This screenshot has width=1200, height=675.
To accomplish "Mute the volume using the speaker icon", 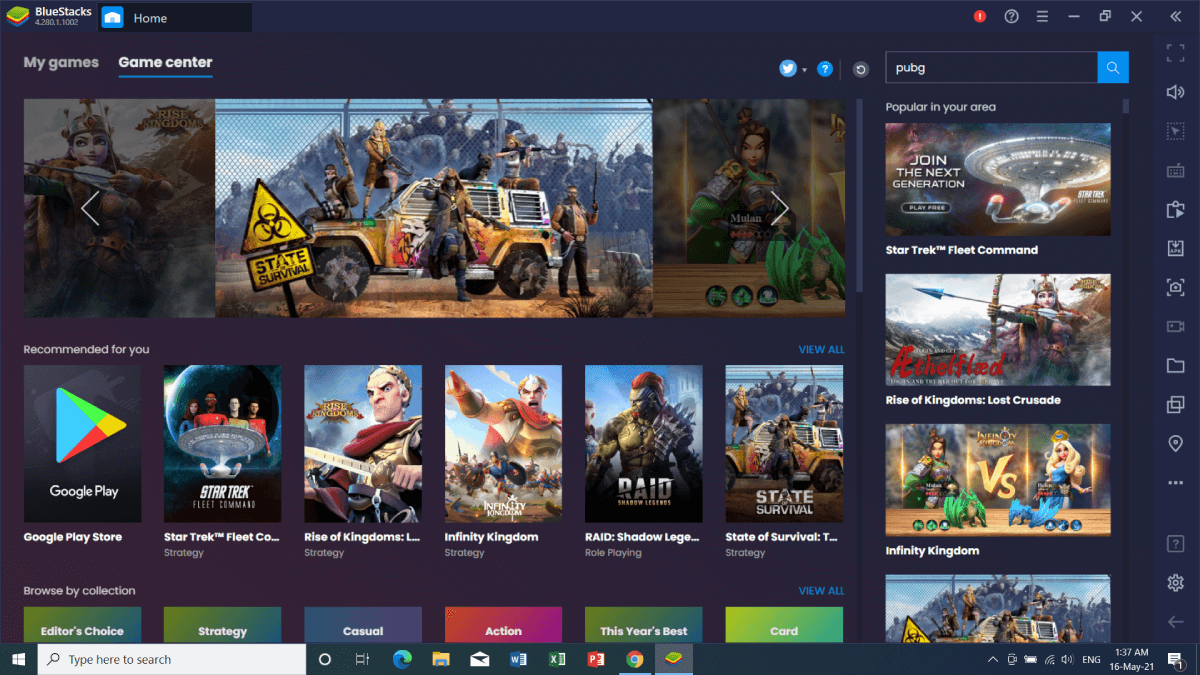I will (1176, 92).
